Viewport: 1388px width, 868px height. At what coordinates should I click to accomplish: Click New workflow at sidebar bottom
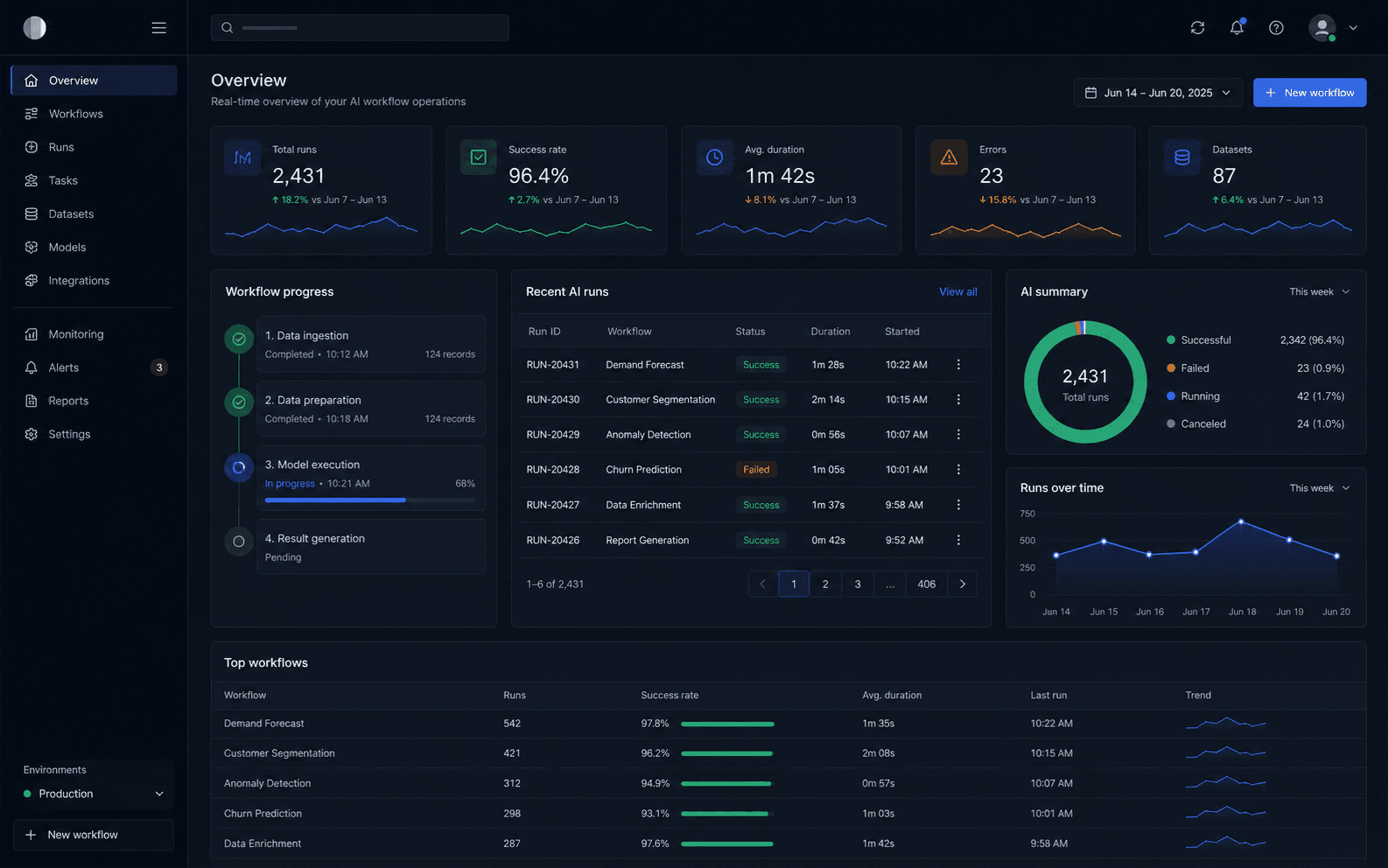pos(94,835)
